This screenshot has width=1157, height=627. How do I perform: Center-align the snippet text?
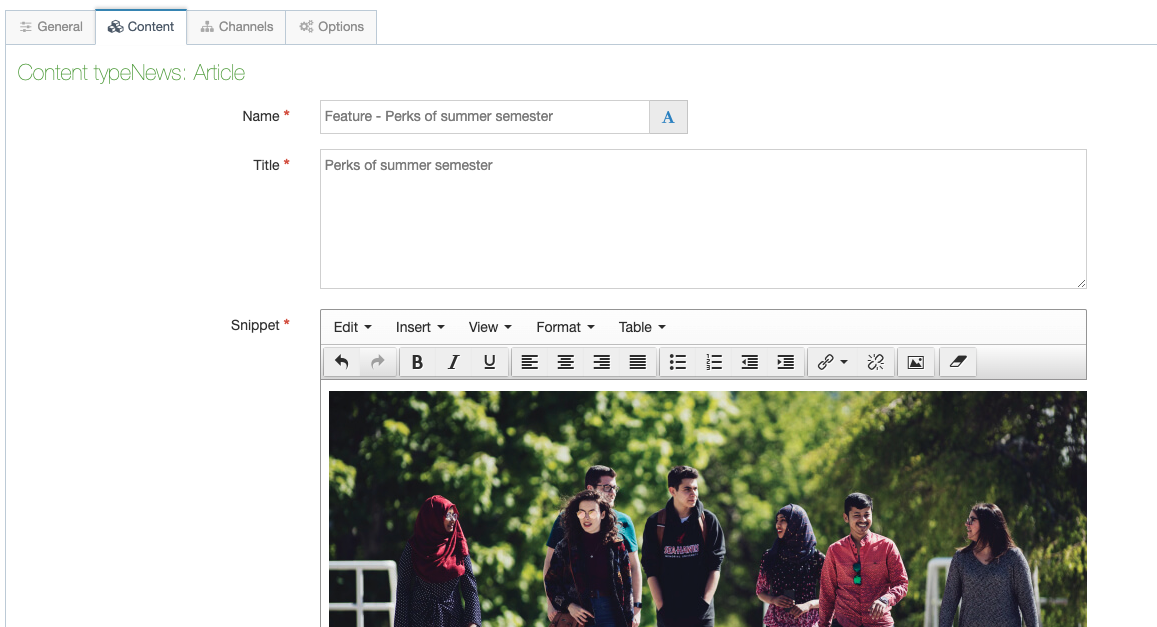pyautogui.click(x=565, y=362)
